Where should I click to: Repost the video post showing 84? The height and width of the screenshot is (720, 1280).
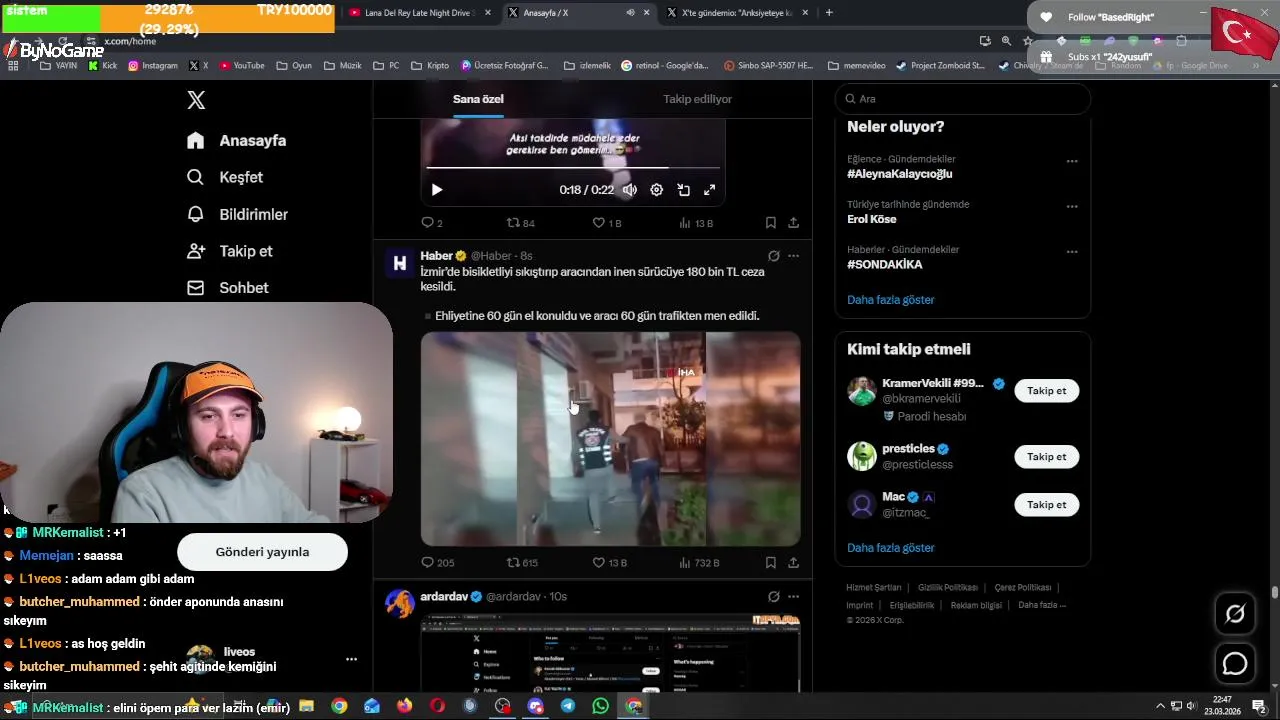(520, 223)
